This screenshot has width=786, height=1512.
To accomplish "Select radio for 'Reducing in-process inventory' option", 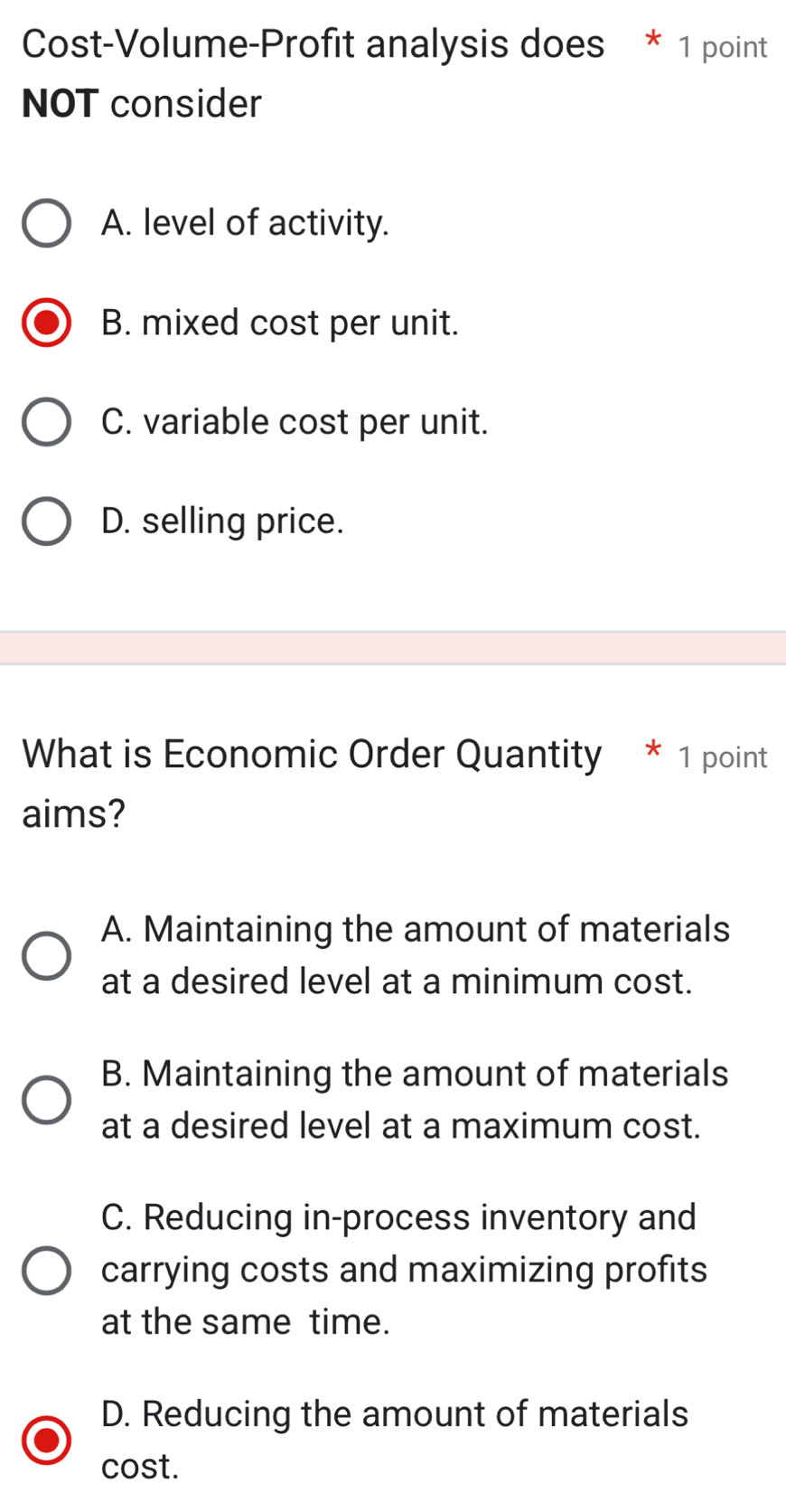I will pyautogui.click(x=46, y=1270).
